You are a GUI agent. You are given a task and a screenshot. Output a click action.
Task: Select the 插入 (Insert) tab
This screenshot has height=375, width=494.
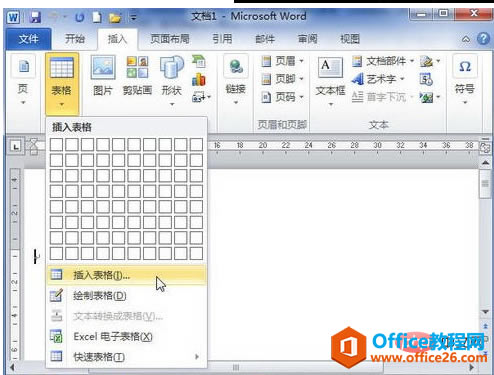click(x=117, y=39)
